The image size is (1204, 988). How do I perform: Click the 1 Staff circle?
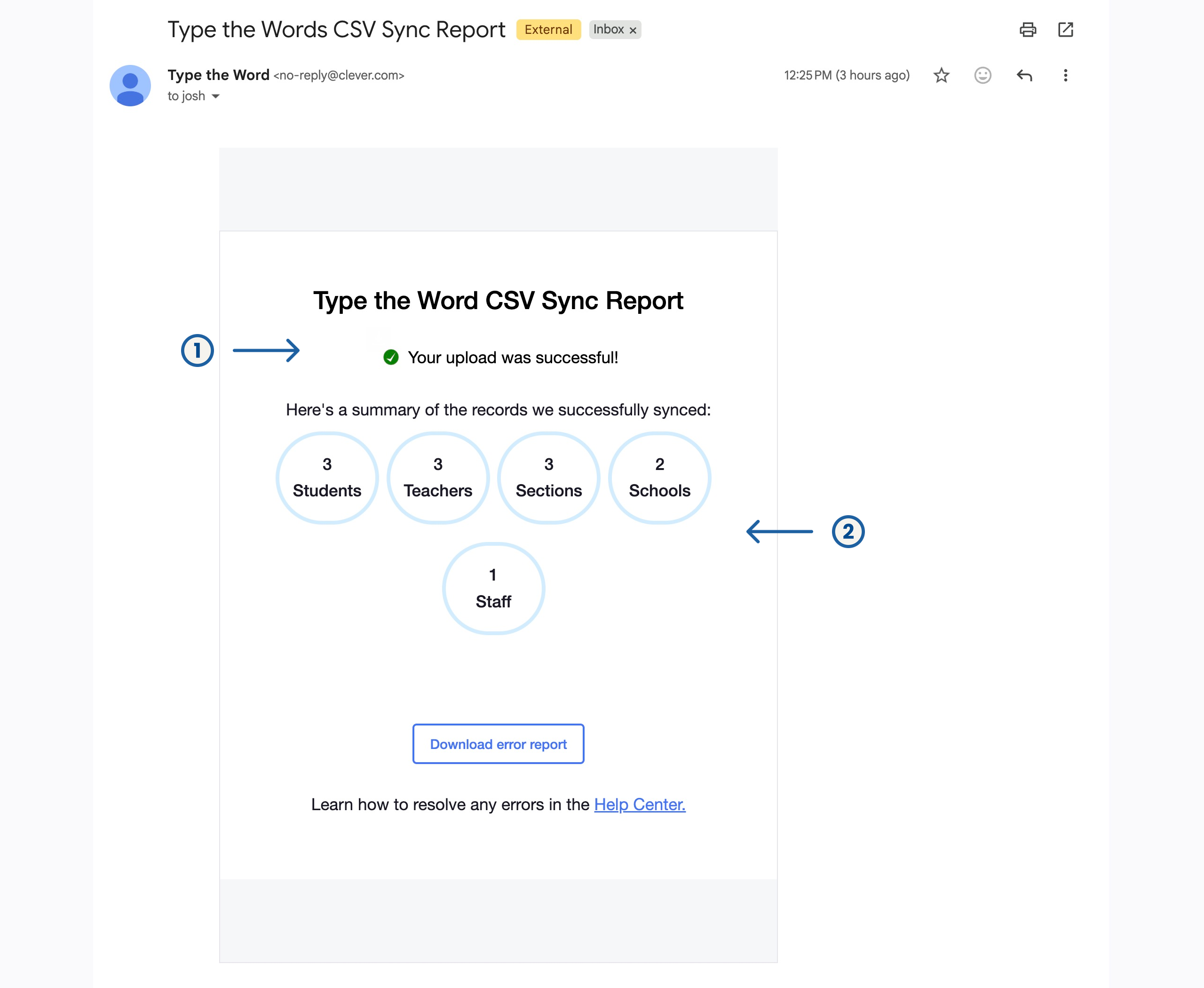pos(493,589)
